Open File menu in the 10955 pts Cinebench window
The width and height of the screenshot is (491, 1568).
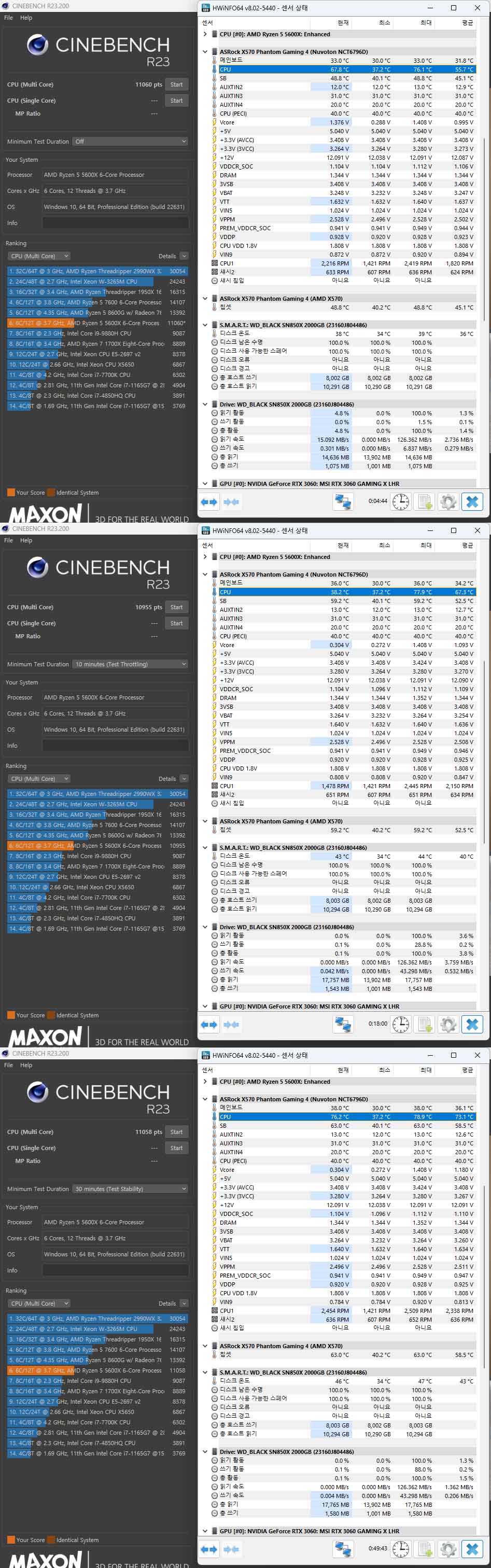click(x=8, y=540)
